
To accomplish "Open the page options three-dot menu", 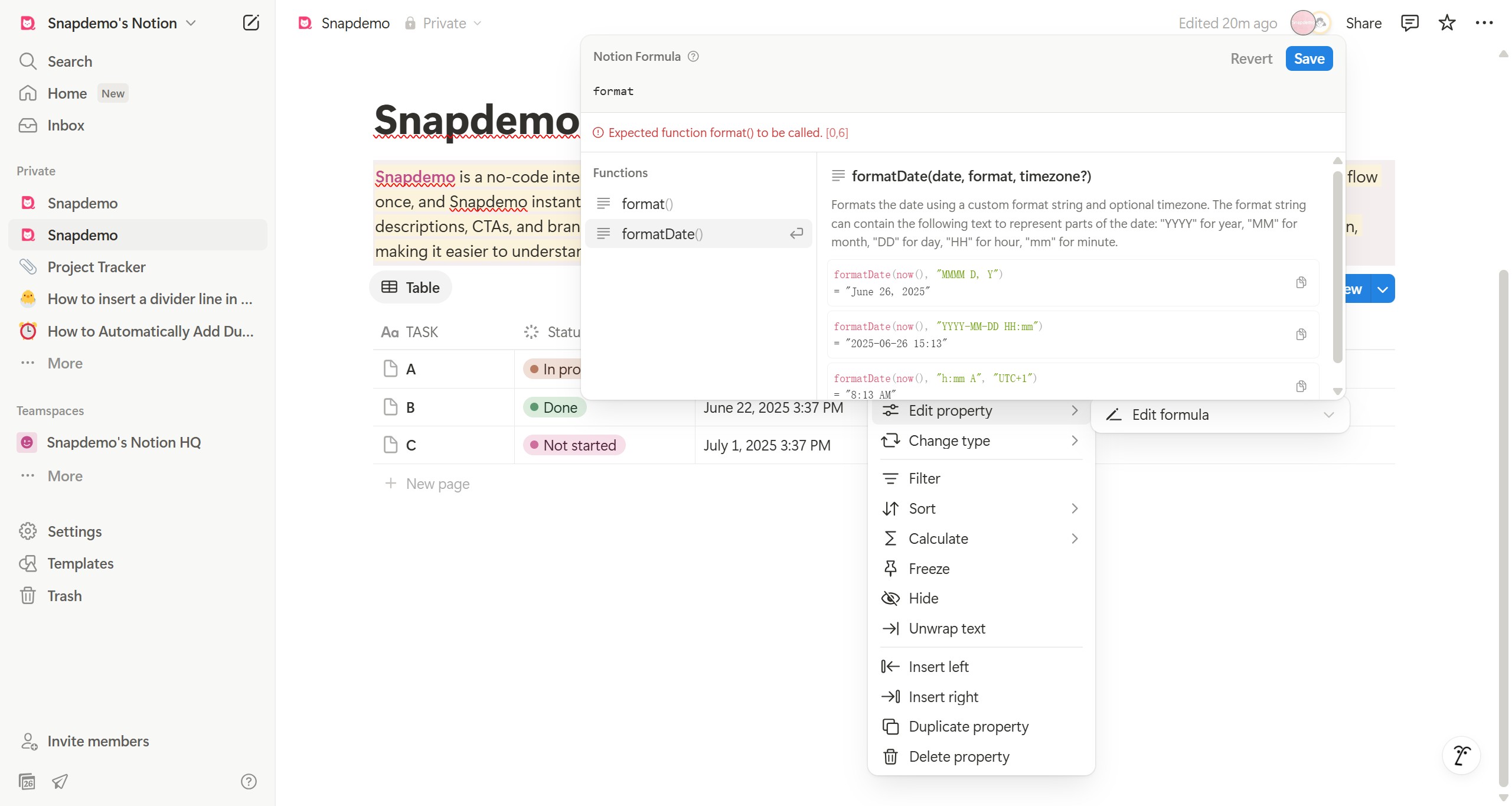I will pos(1484,23).
